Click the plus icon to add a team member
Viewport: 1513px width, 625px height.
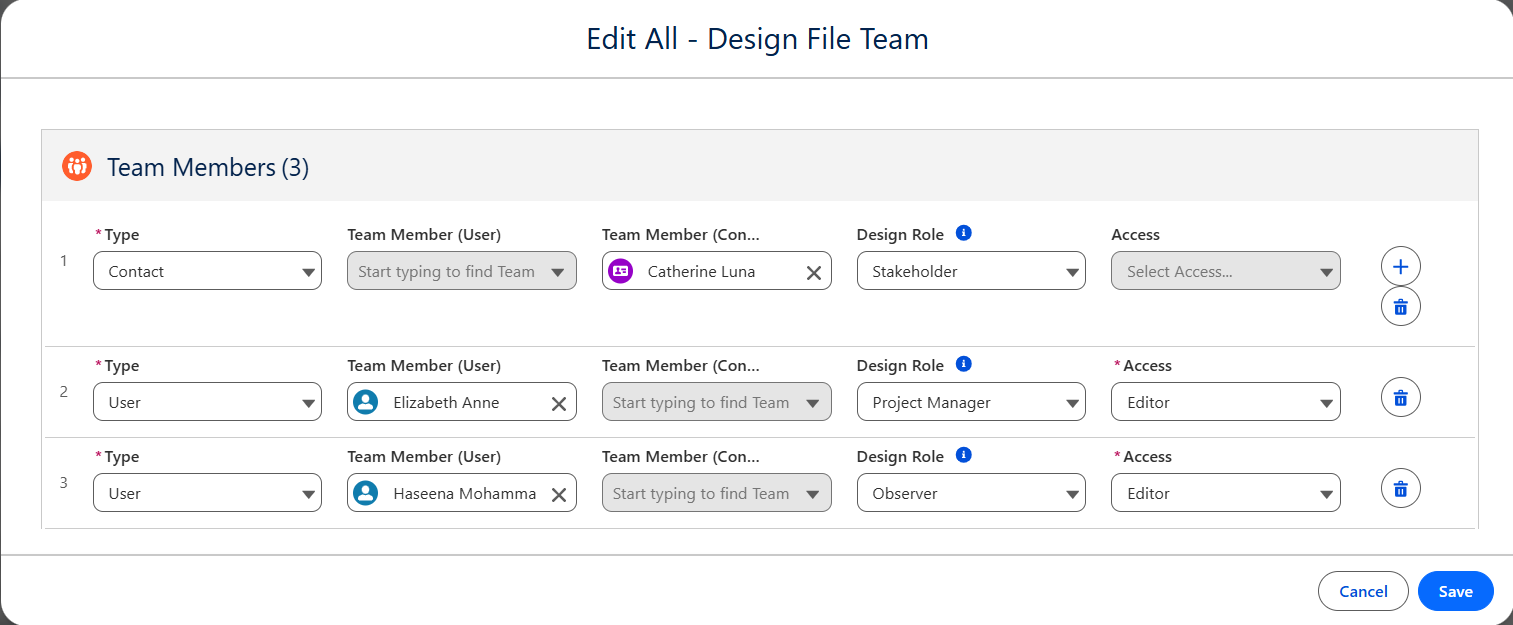1400,266
